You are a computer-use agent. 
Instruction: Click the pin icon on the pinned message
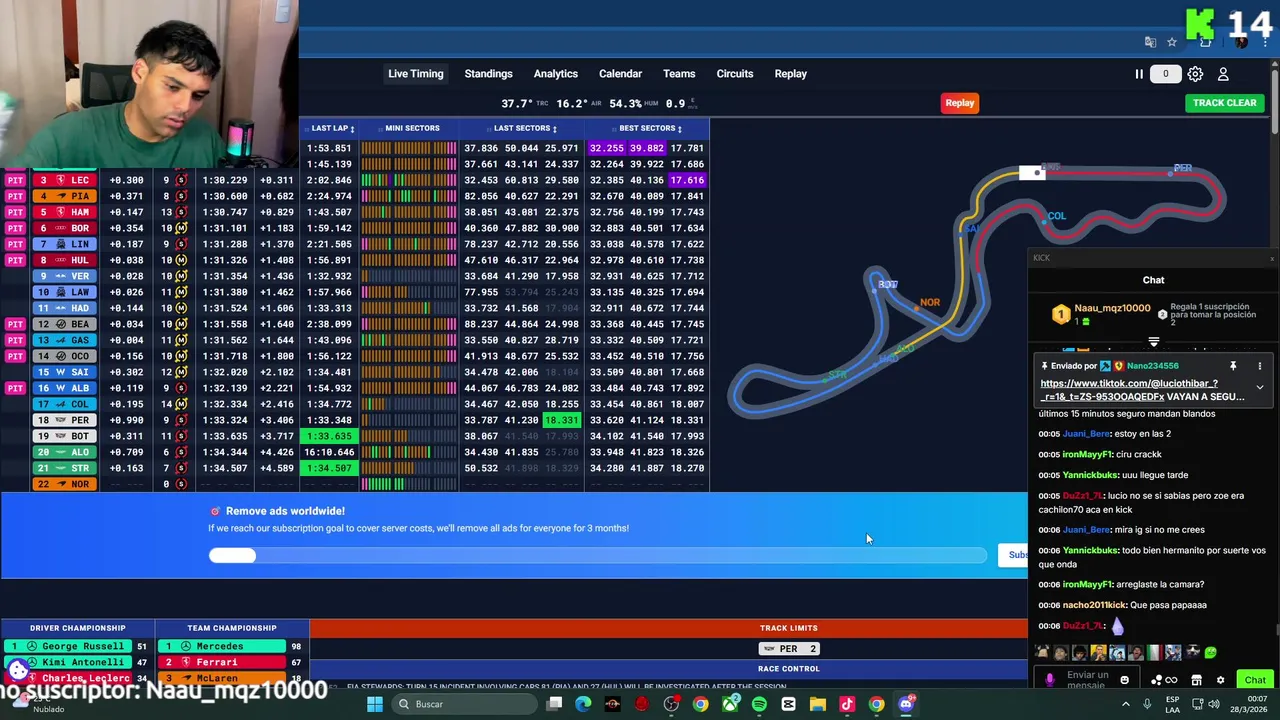1233,366
